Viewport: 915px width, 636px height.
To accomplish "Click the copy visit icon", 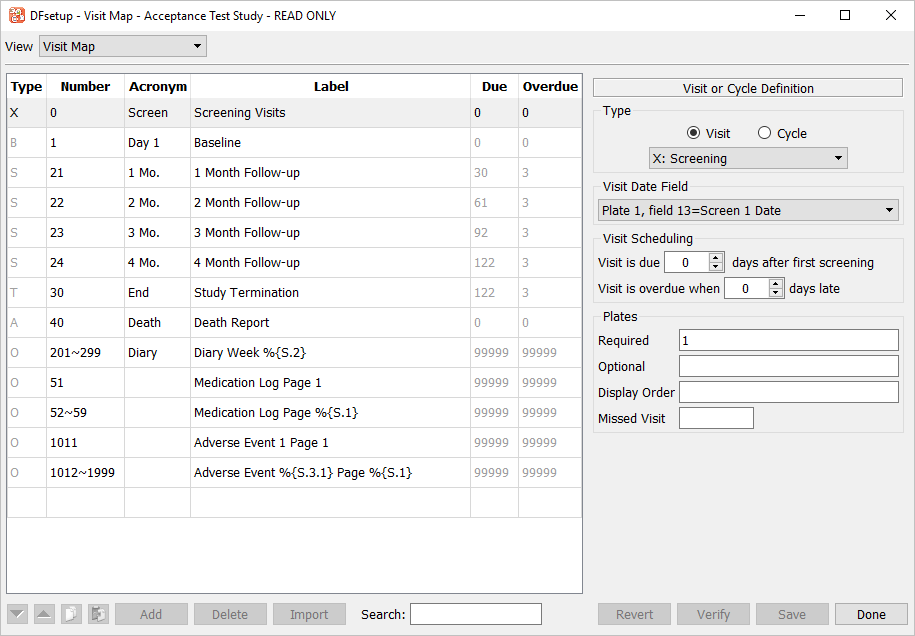I will [x=71, y=614].
